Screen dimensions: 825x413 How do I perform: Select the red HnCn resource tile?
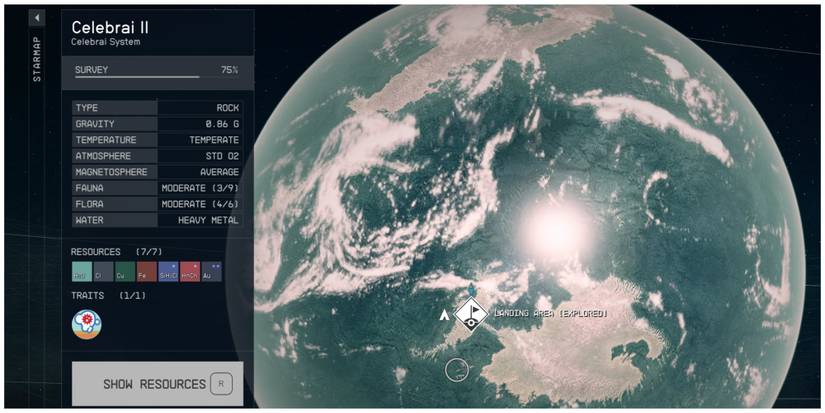coord(190,272)
